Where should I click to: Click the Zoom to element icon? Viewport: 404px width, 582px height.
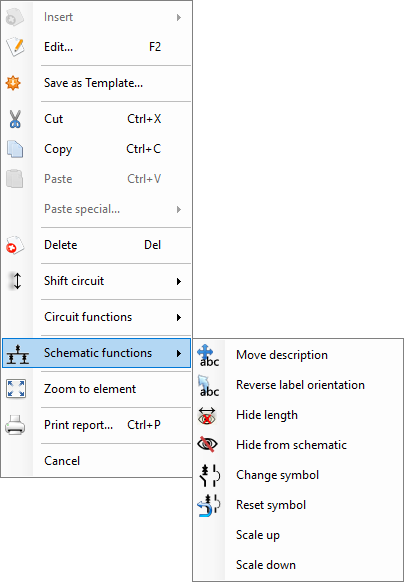[16, 389]
